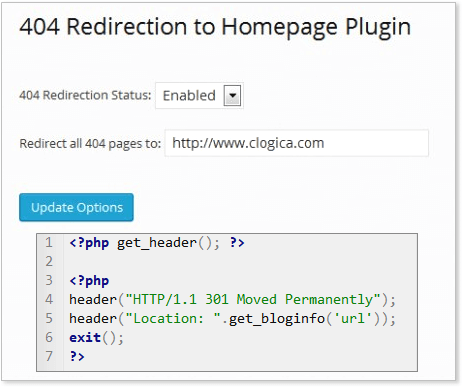Click the redirect URL input field

click(x=297, y=143)
